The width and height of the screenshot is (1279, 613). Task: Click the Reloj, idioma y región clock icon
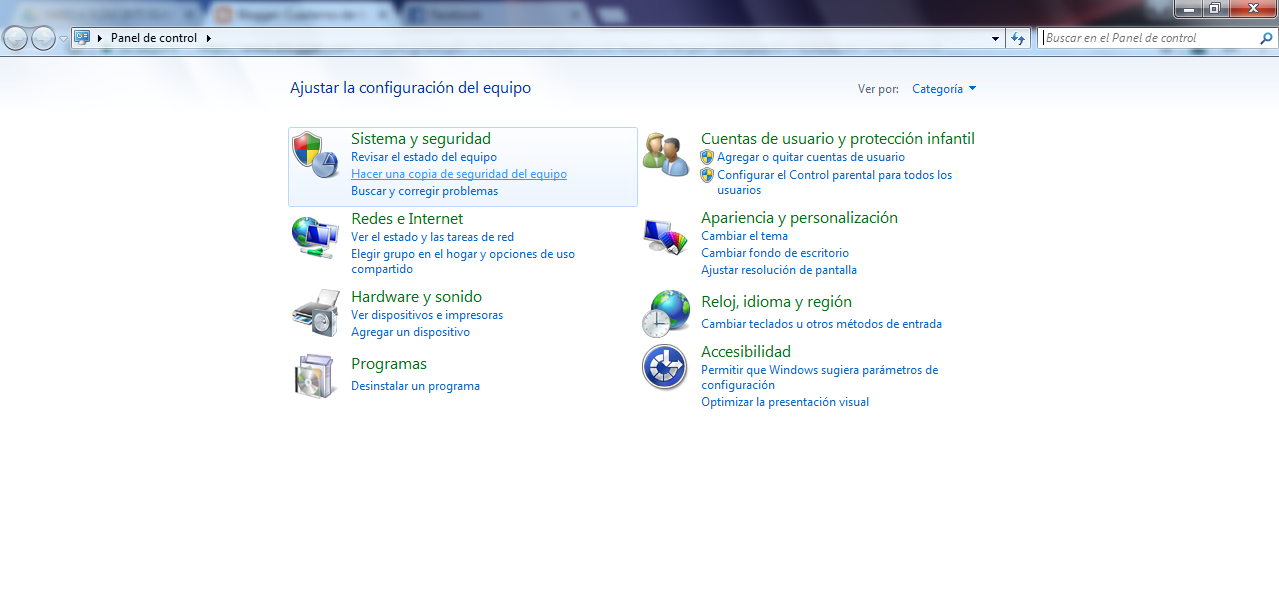665,313
